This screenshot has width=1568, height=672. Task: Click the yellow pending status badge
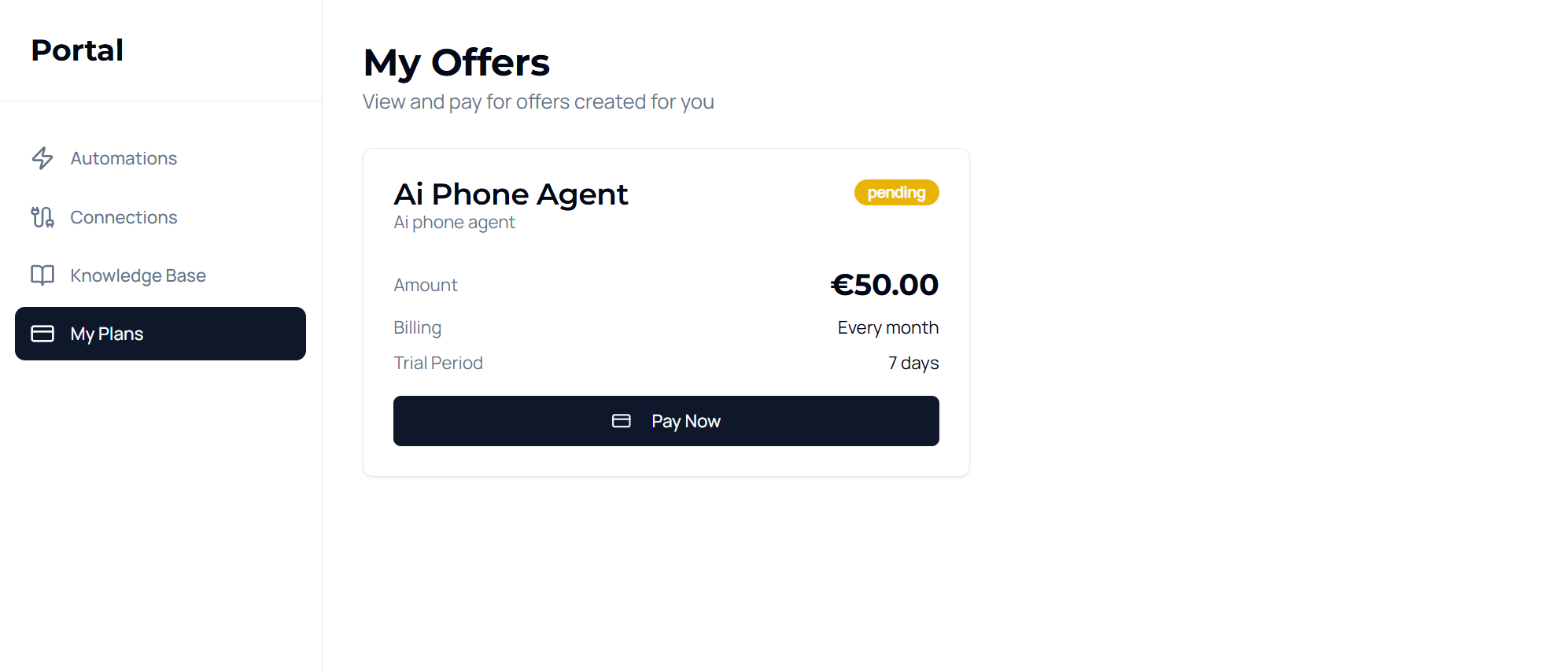click(896, 193)
